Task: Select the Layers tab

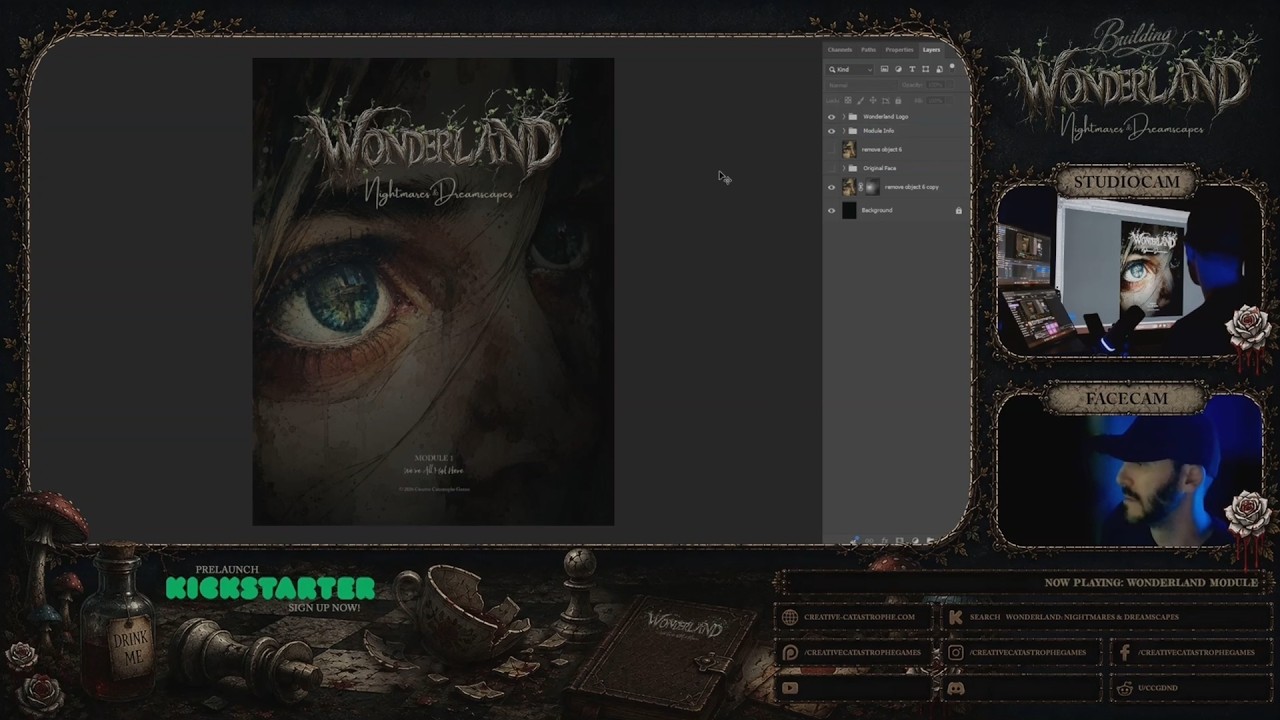Action: (x=931, y=50)
